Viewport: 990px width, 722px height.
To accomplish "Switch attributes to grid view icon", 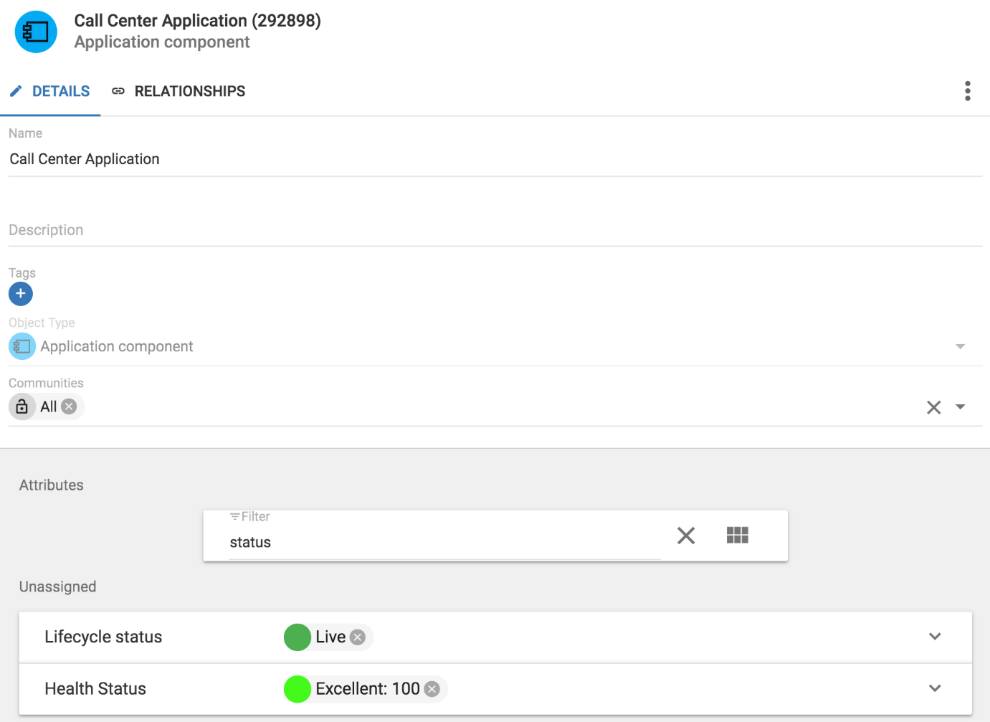I will [x=737, y=535].
